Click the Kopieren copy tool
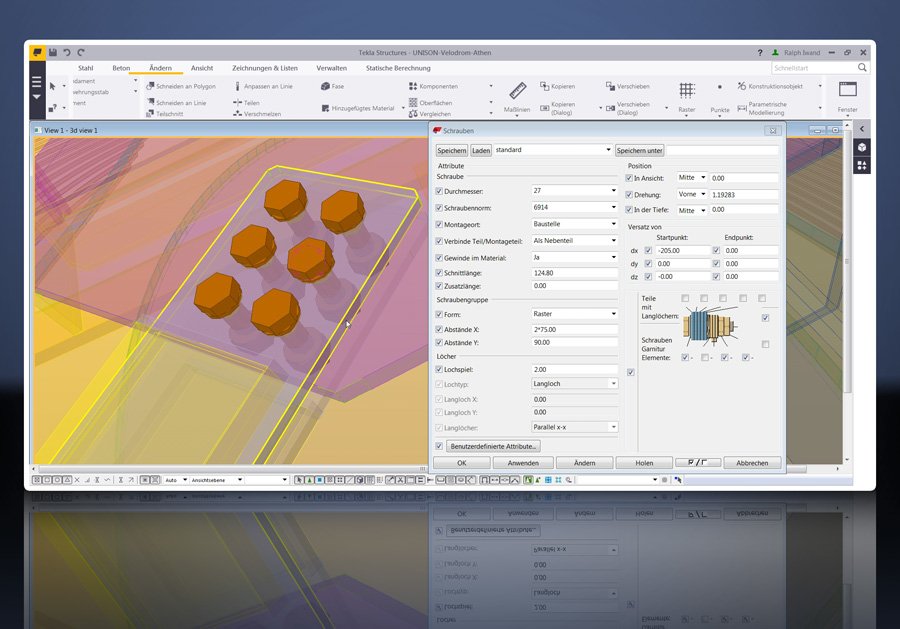 (x=557, y=86)
